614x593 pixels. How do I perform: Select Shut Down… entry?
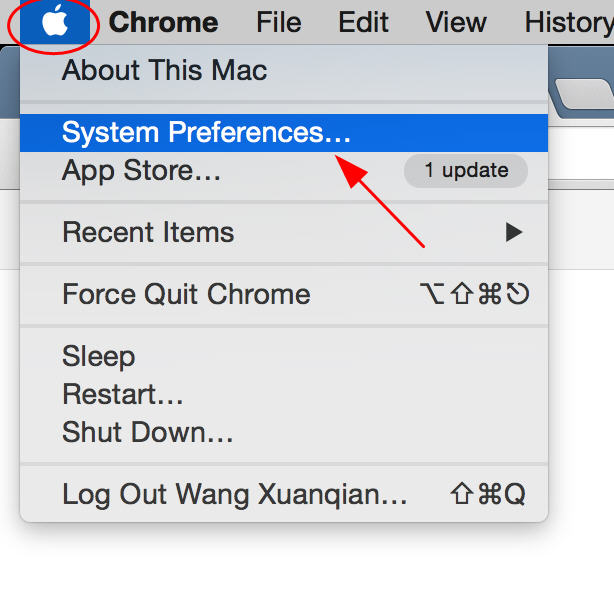click(284, 432)
